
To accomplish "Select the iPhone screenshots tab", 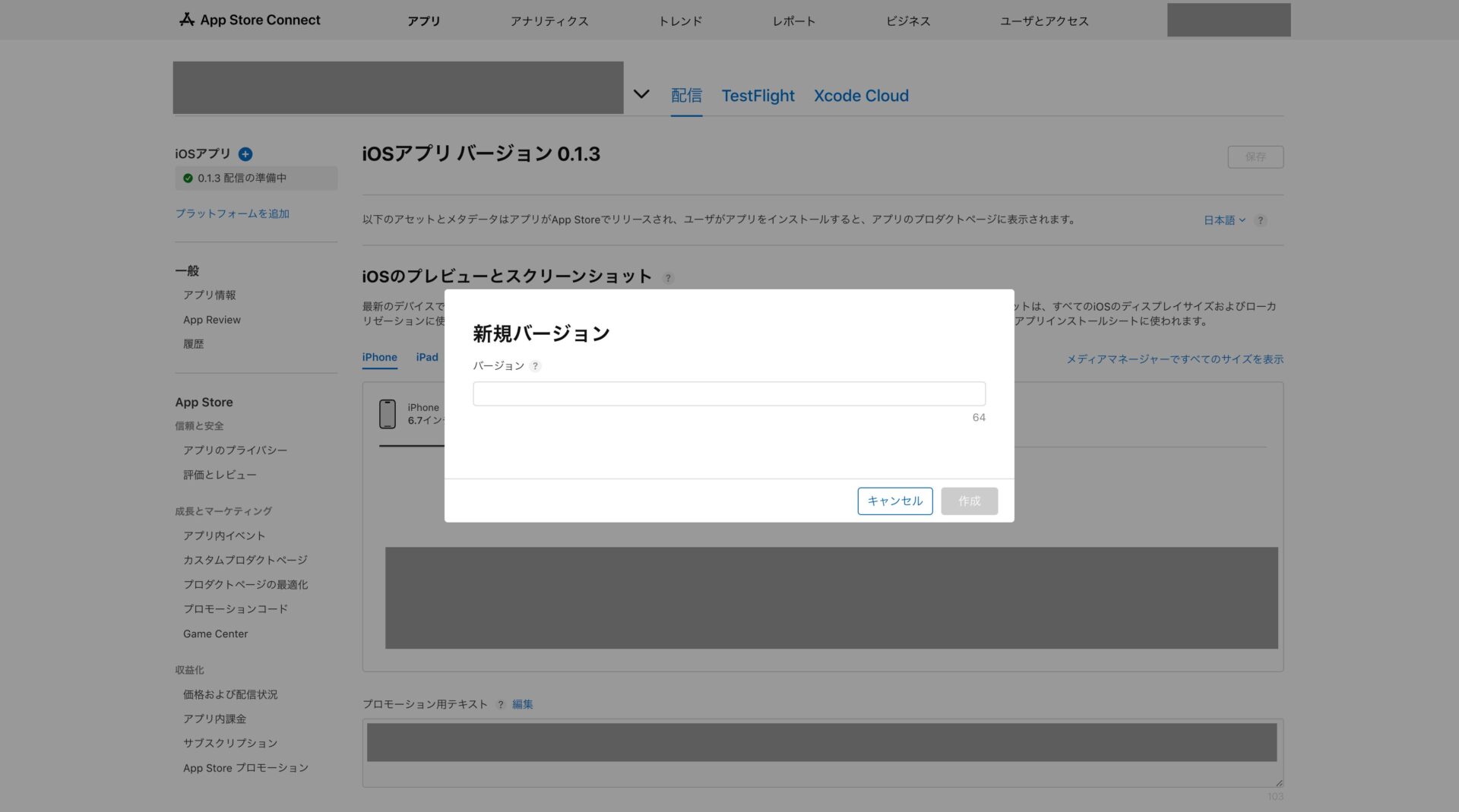I will point(379,357).
